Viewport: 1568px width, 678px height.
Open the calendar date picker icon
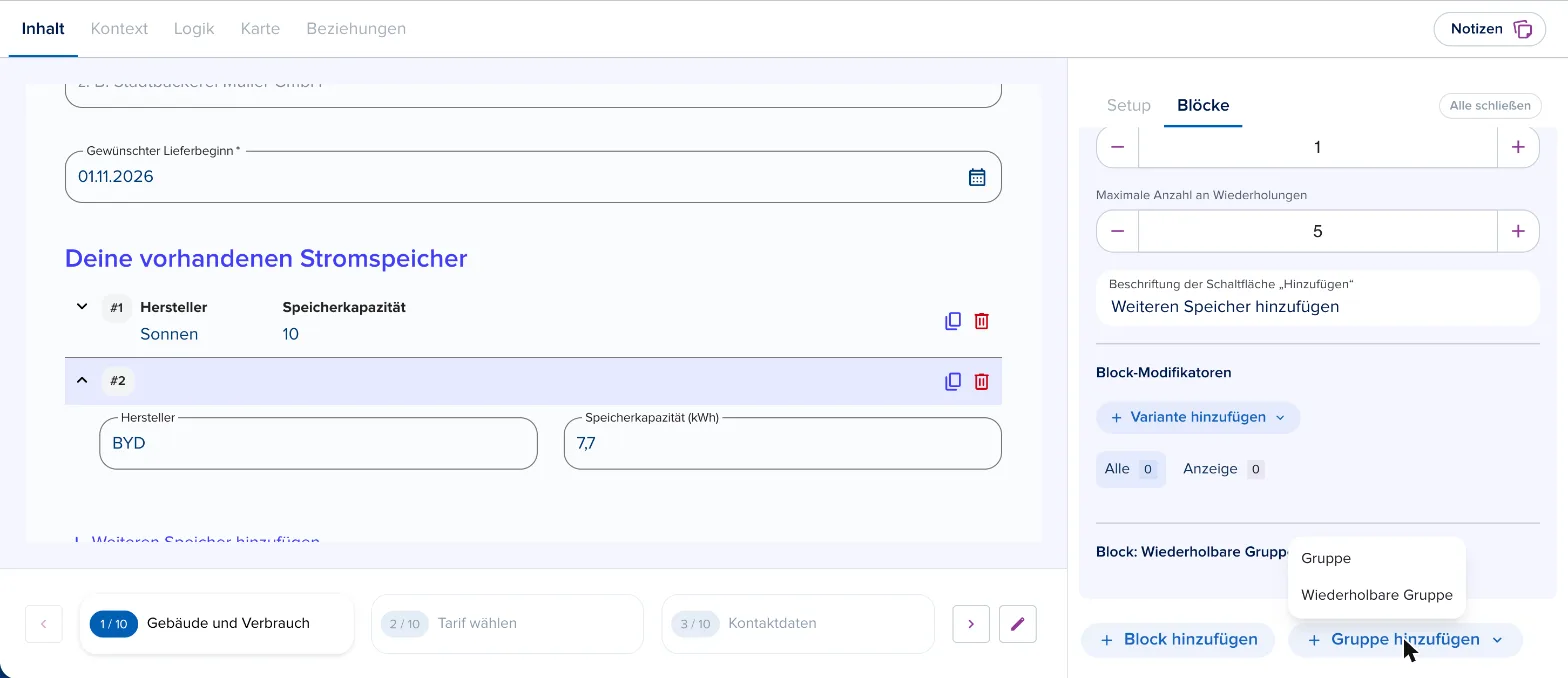point(977,177)
